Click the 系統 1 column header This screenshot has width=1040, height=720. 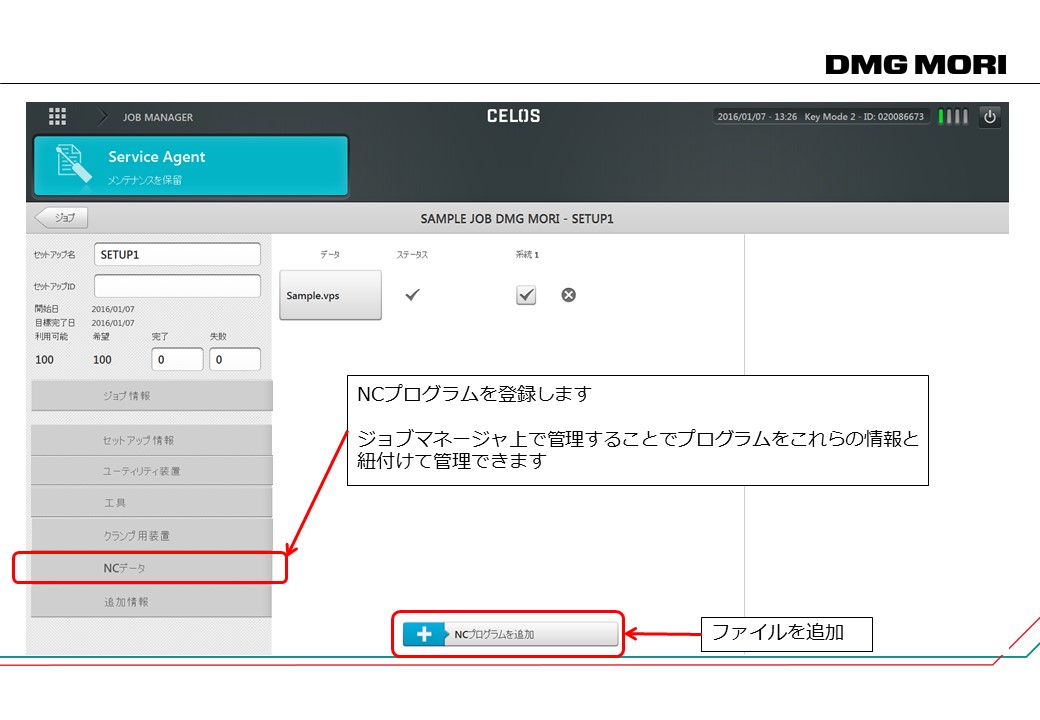(x=527, y=255)
